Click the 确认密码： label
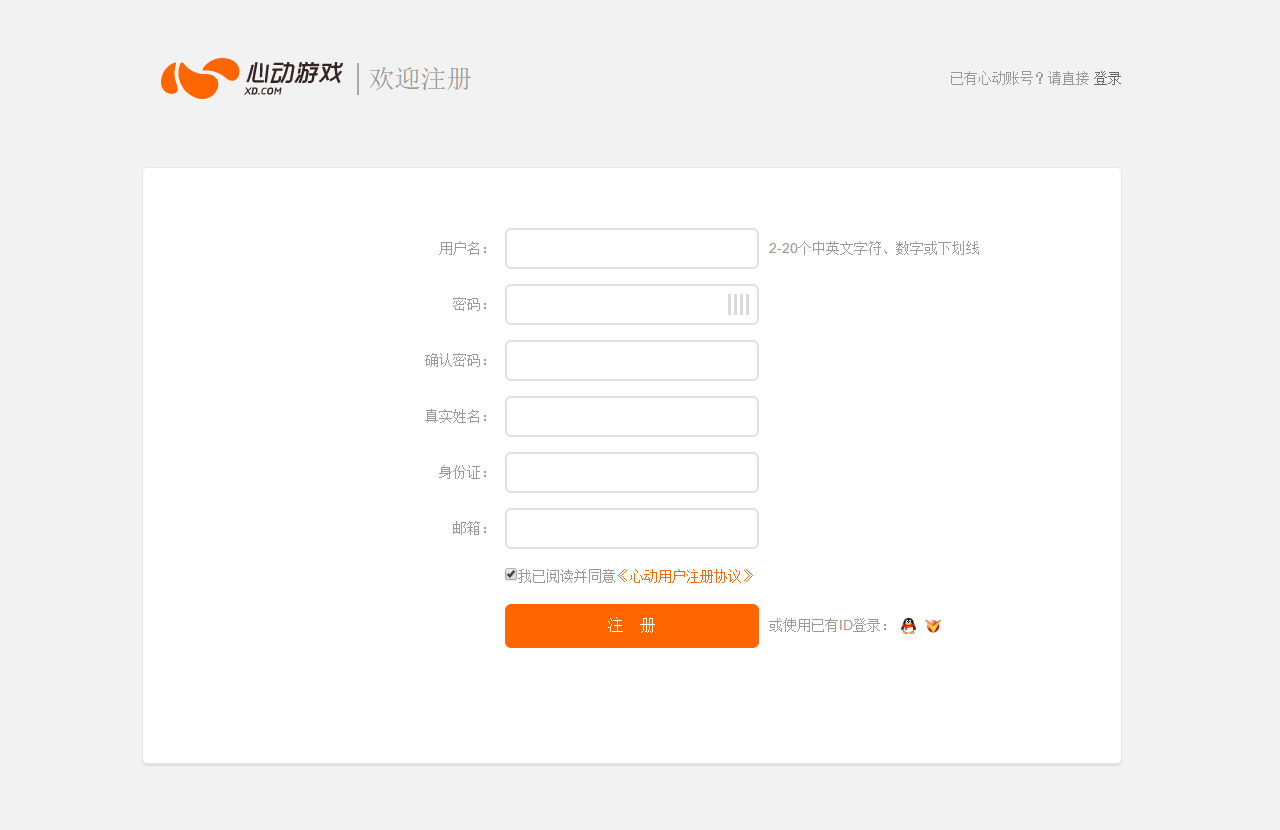The height and width of the screenshot is (830, 1280). tap(458, 361)
